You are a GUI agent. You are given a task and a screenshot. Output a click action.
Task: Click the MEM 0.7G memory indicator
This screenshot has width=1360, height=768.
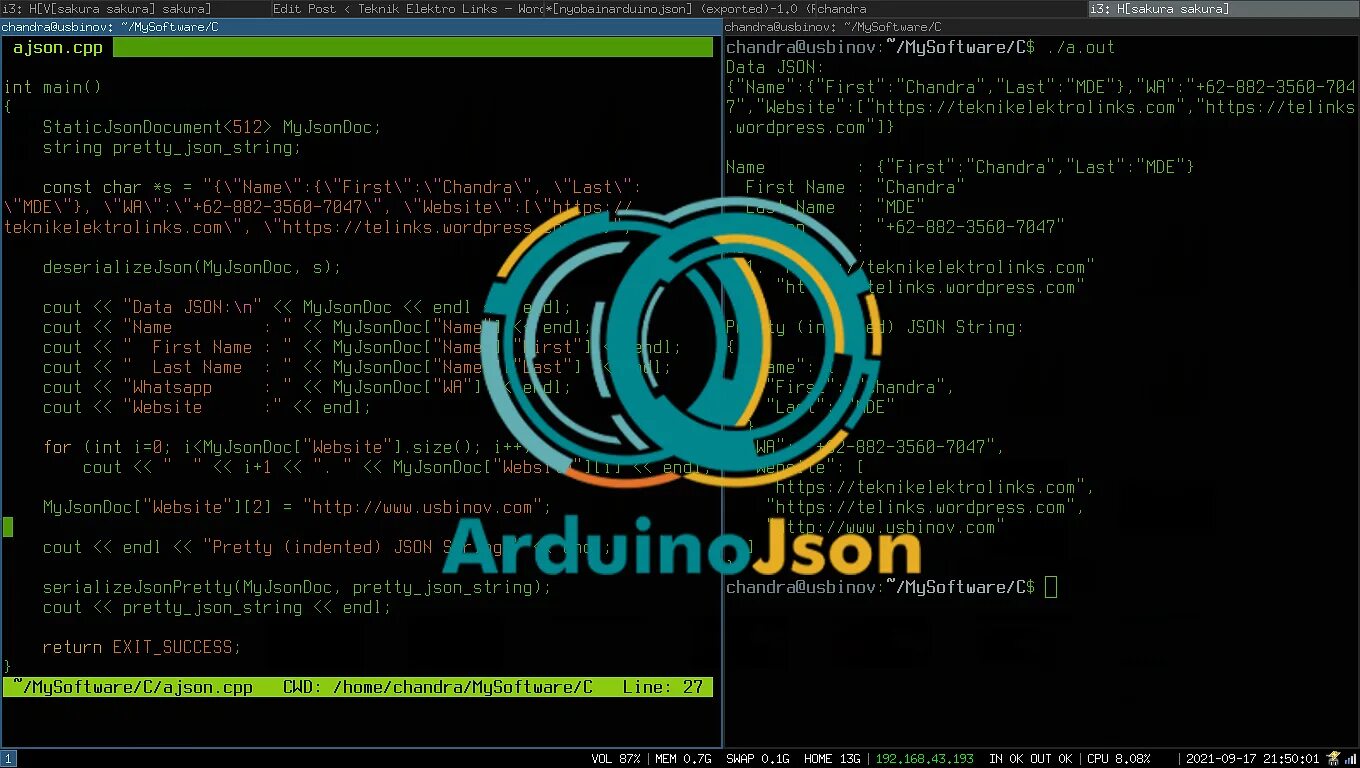(x=683, y=758)
